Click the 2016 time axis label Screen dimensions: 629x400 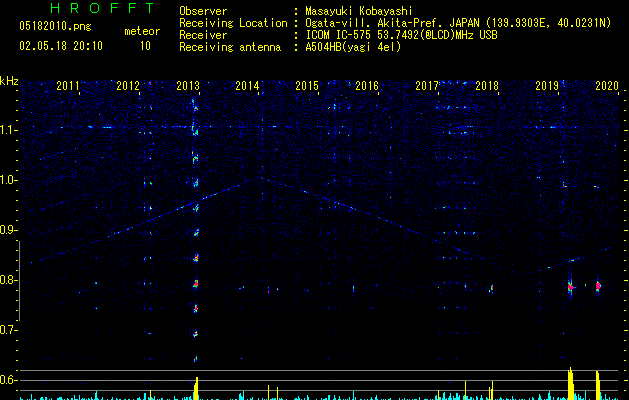pyautogui.click(x=367, y=86)
